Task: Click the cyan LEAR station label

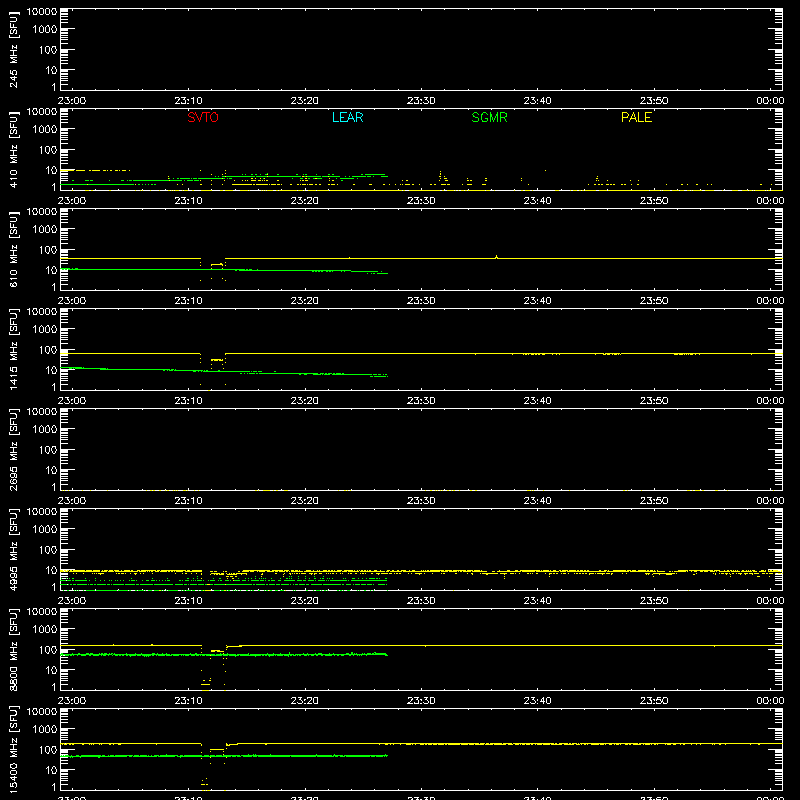Action: coord(347,117)
